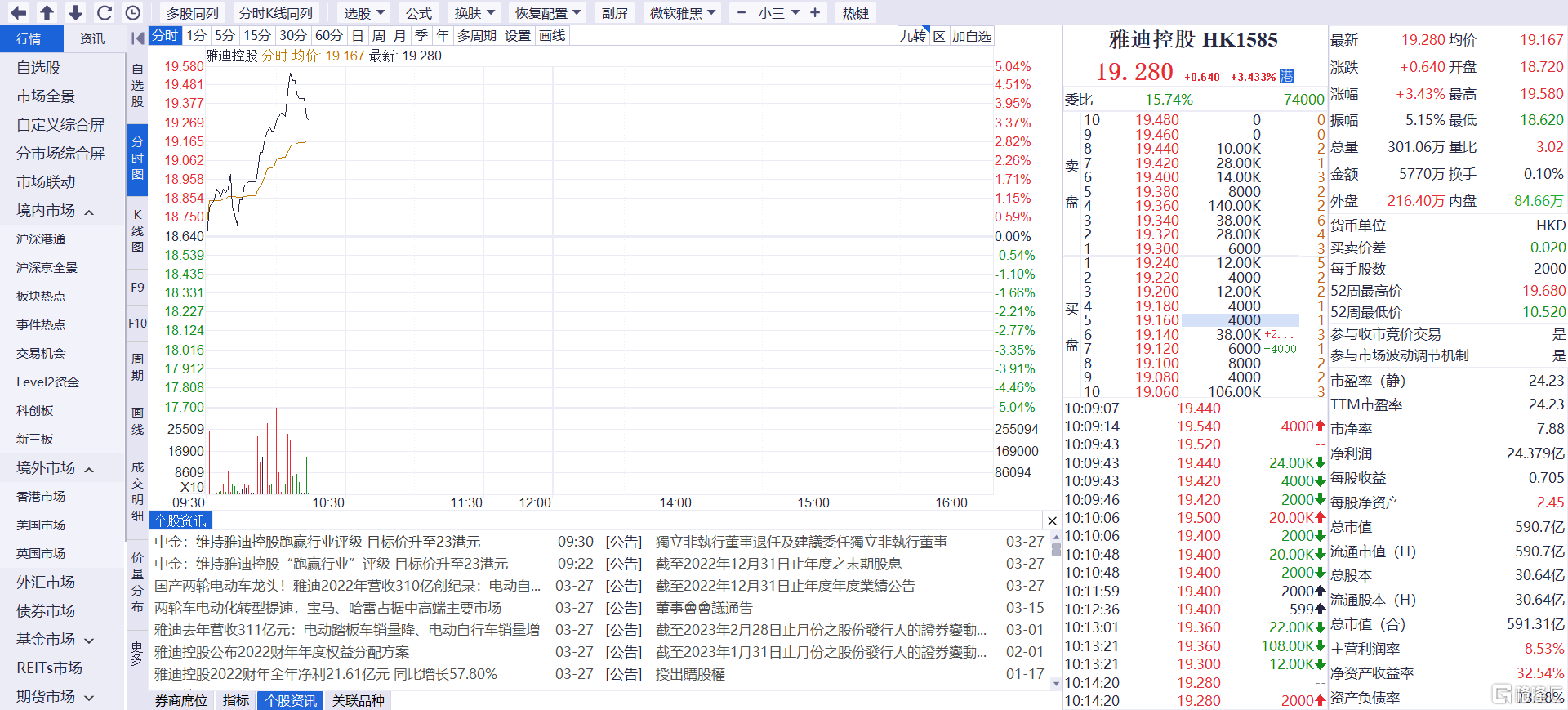Image resolution: width=1568 pixels, height=710 pixels.
Task: Open 副屏 secondary screen
Action: click(x=615, y=13)
